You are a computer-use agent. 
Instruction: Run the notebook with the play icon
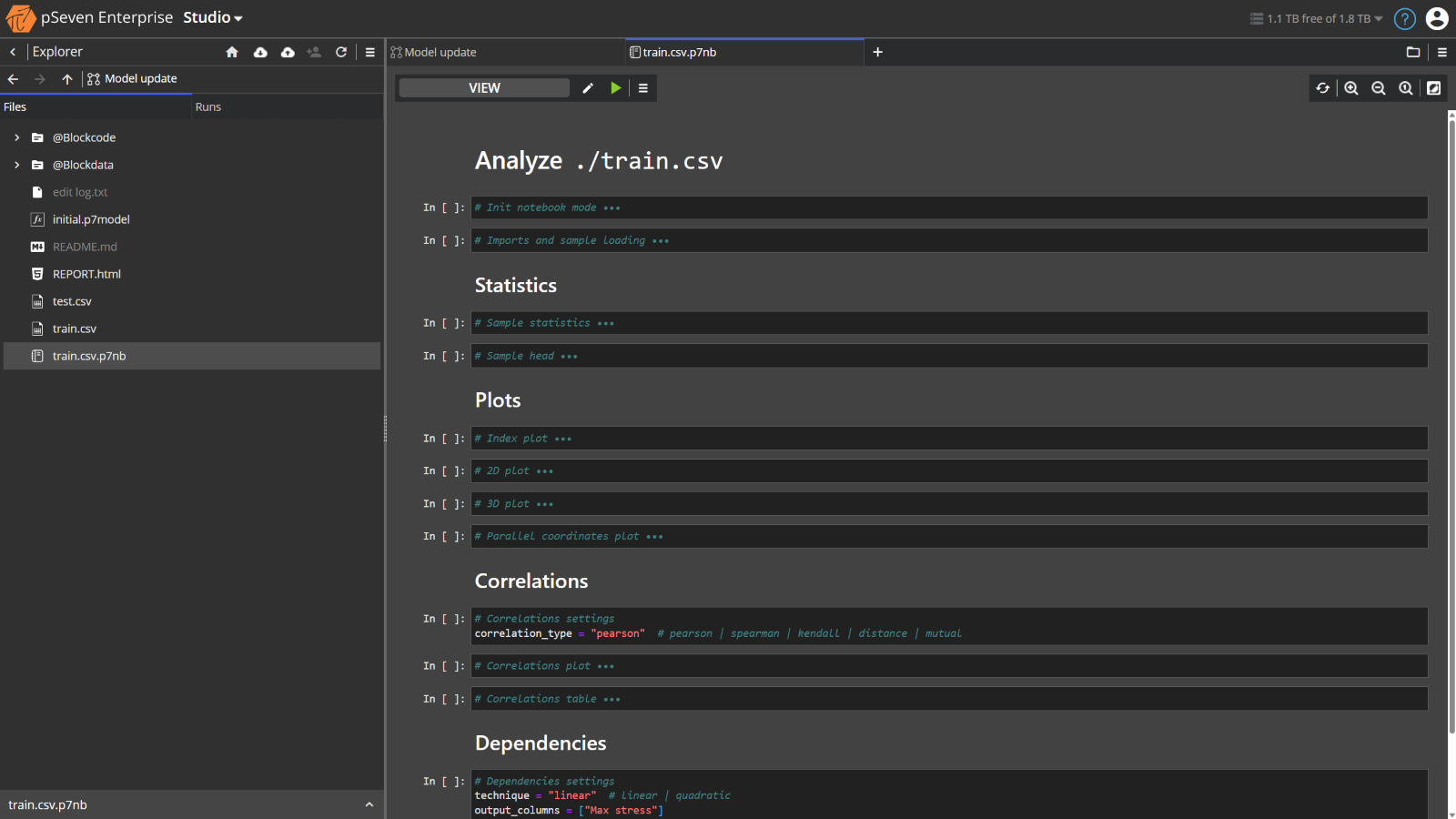tap(616, 87)
